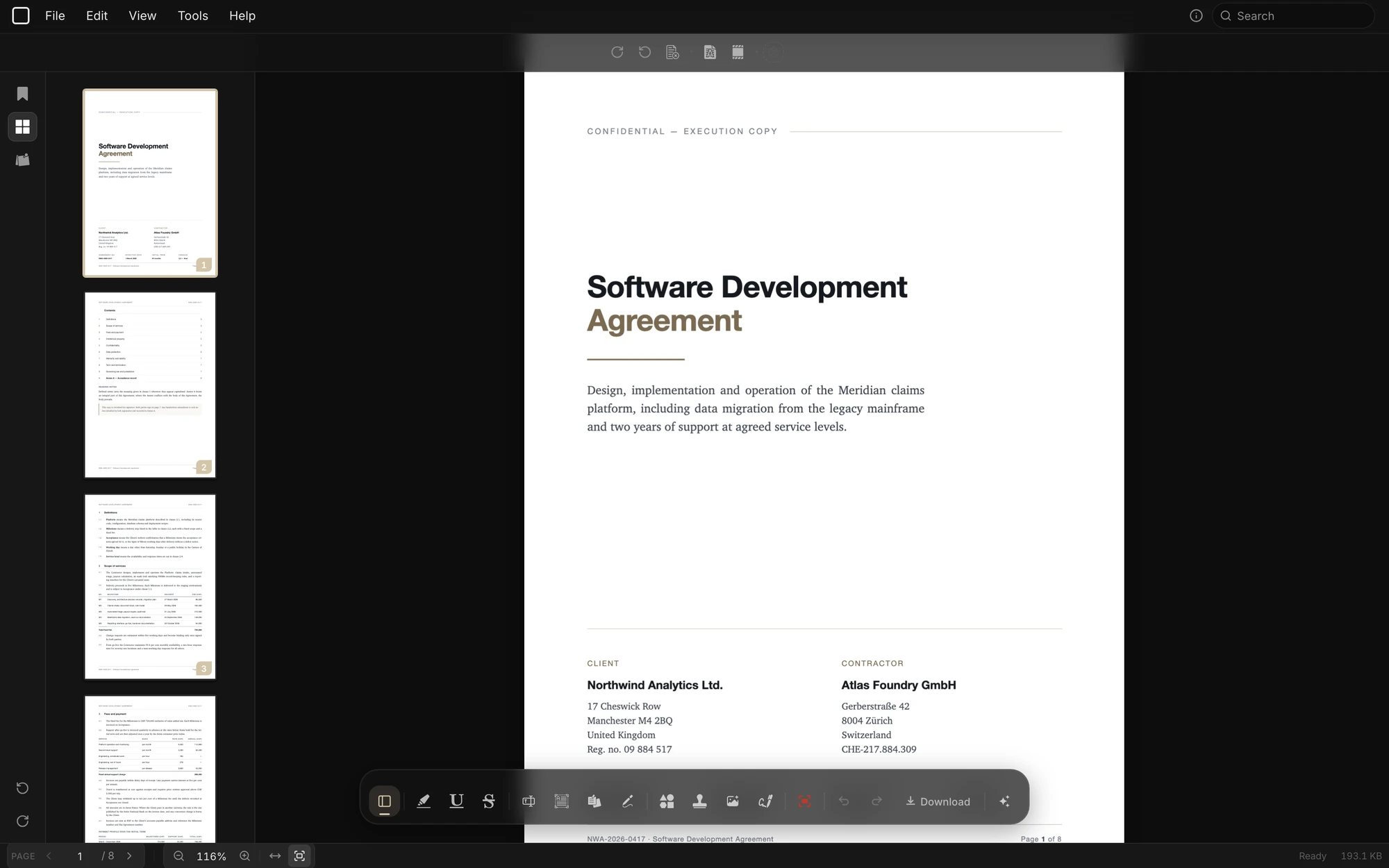Open the document info icon
The width and height of the screenshot is (1389, 868).
(1196, 16)
